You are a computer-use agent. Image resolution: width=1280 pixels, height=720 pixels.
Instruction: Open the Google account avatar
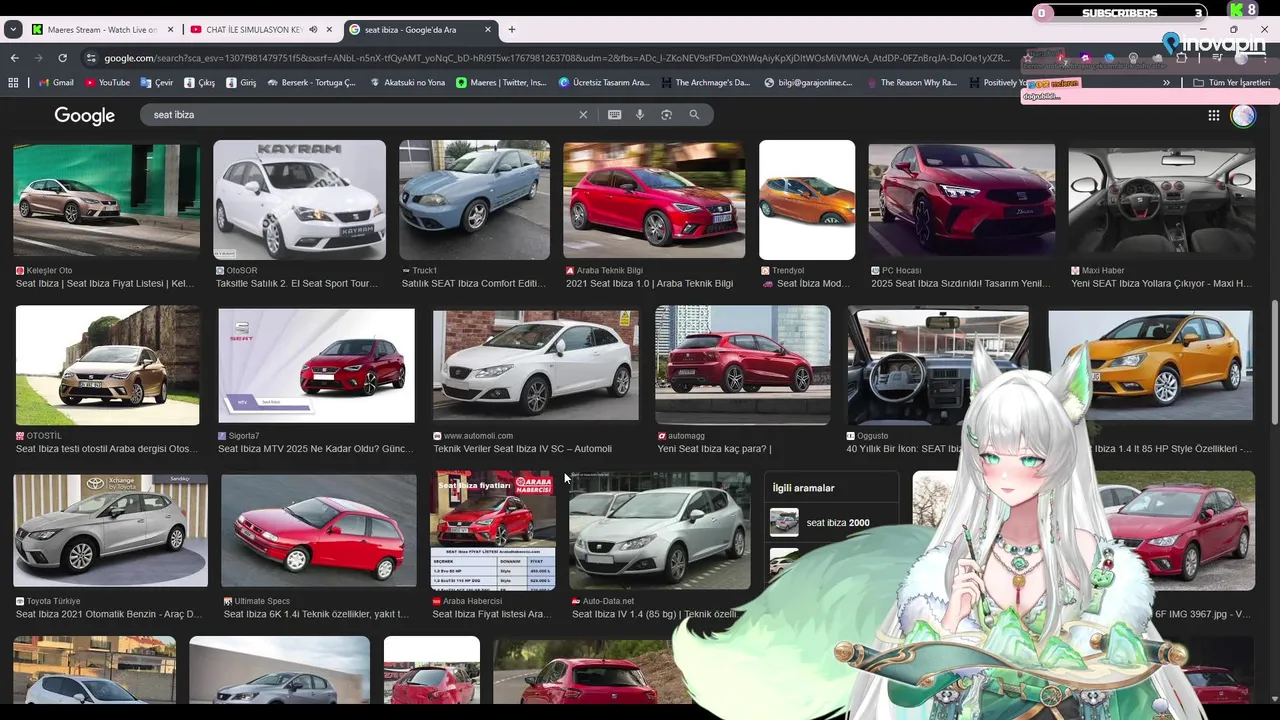pyautogui.click(x=1243, y=116)
